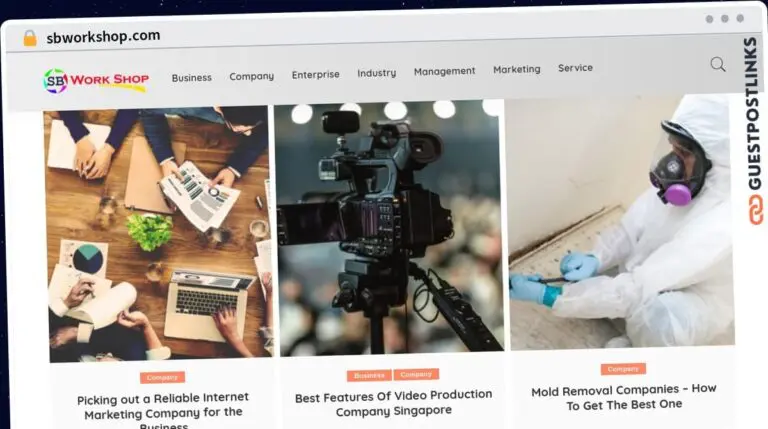Click the Business tag under the camera image
768x429 pixels.
click(x=369, y=376)
